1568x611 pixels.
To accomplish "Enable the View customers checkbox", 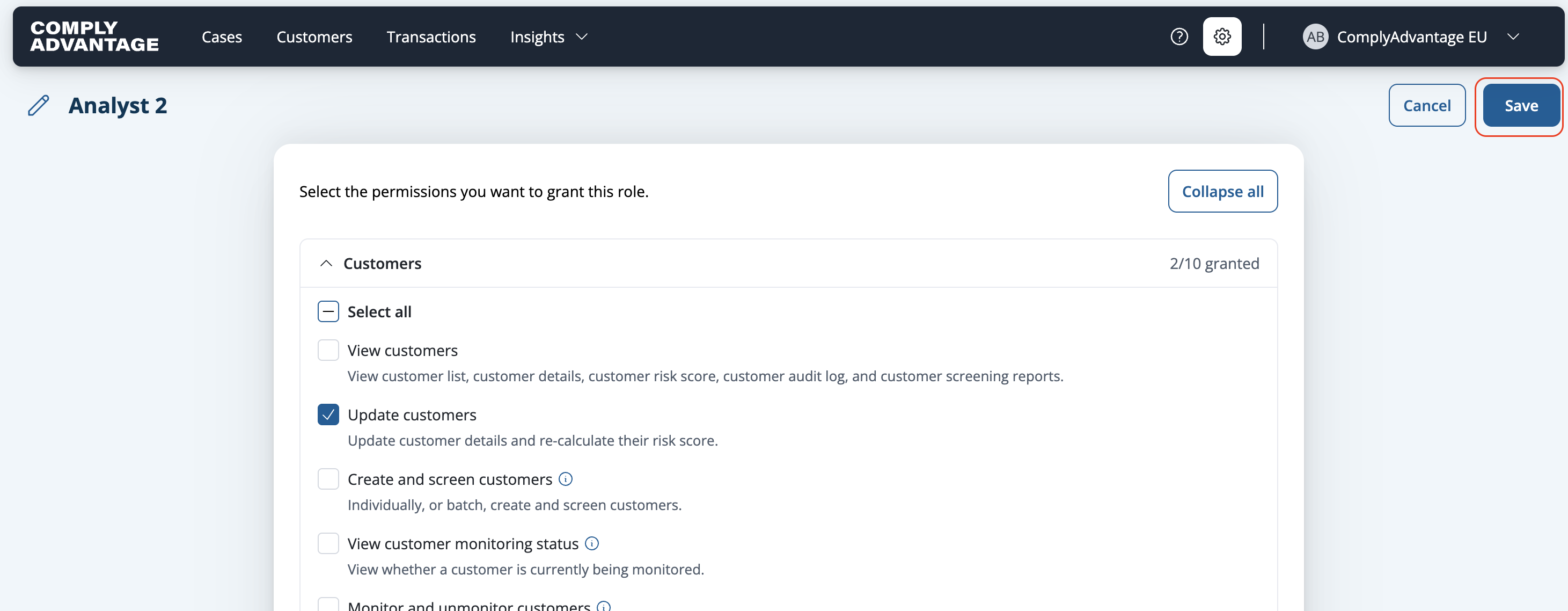I will coord(328,350).
